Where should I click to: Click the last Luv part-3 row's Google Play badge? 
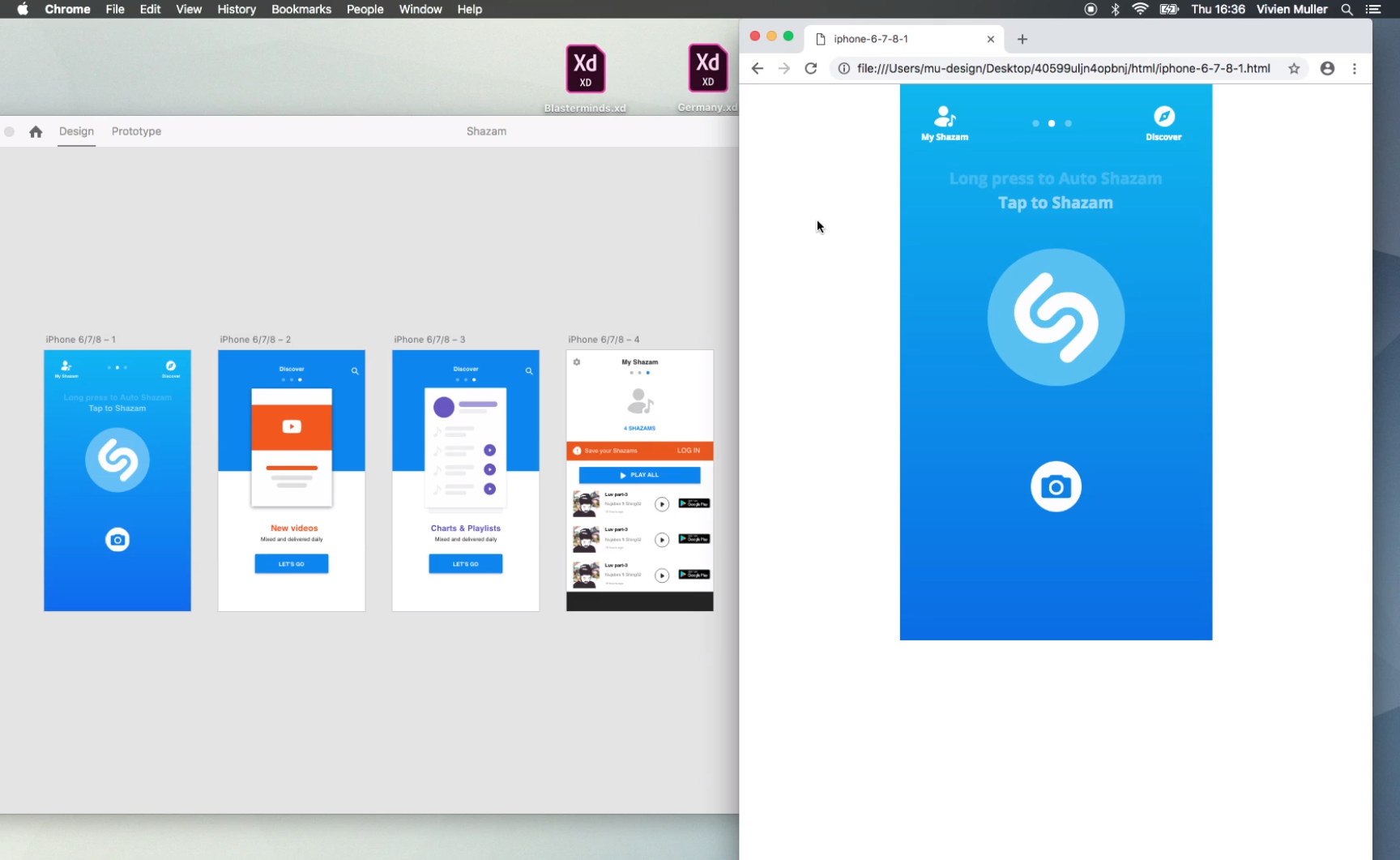pos(694,575)
